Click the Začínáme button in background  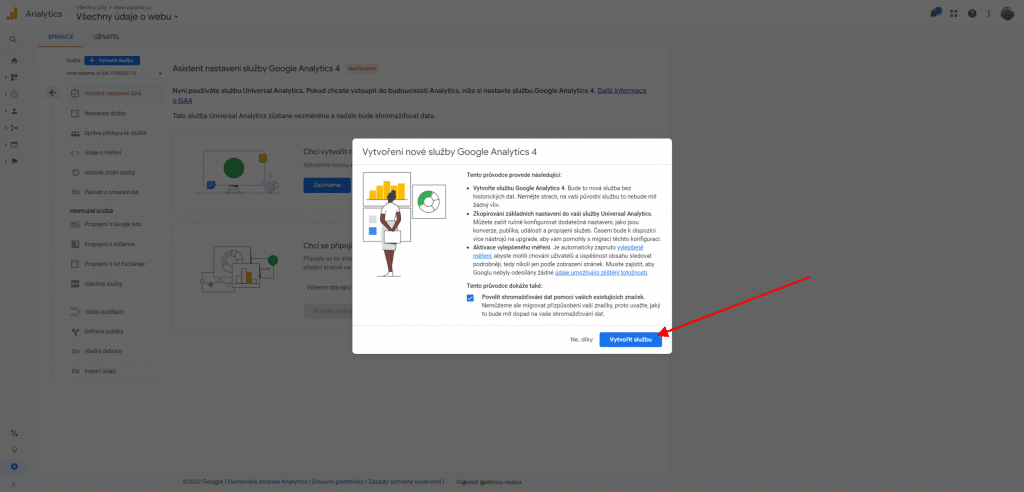pyautogui.click(x=327, y=185)
